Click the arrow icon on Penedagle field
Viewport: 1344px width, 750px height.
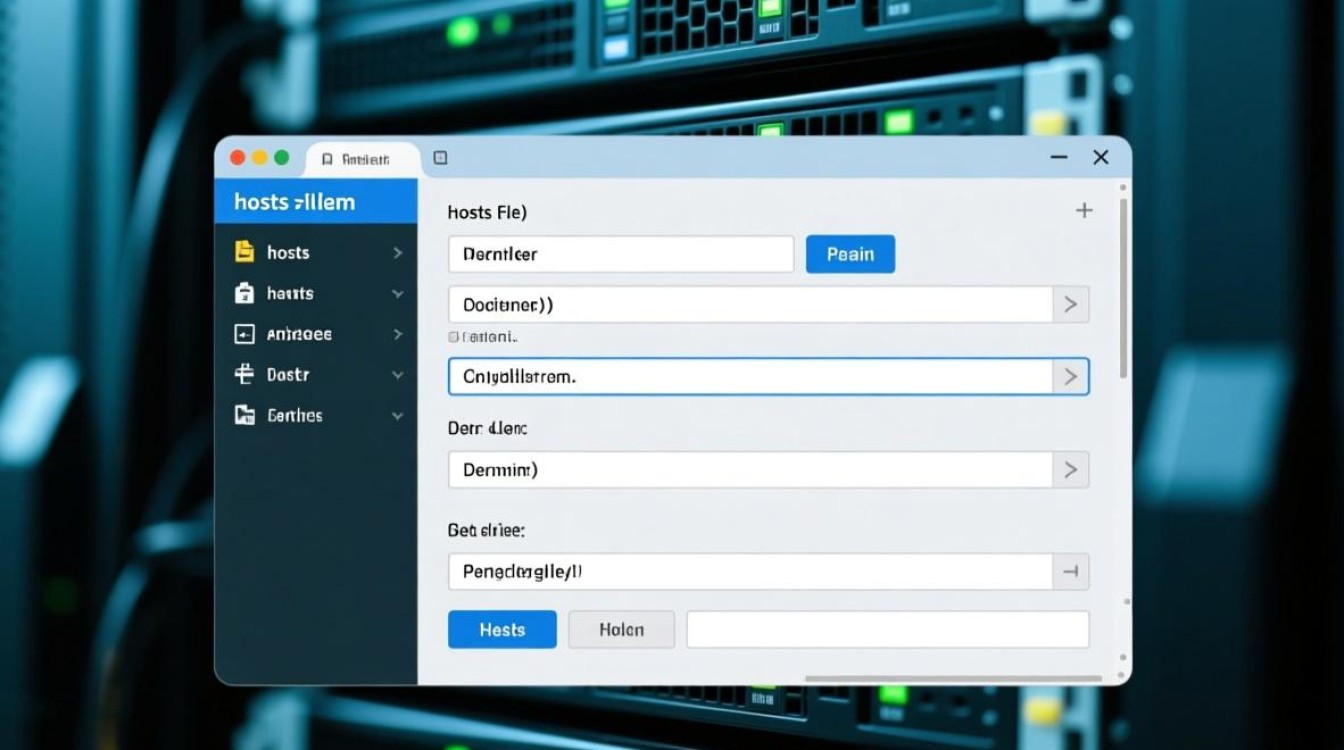1070,572
